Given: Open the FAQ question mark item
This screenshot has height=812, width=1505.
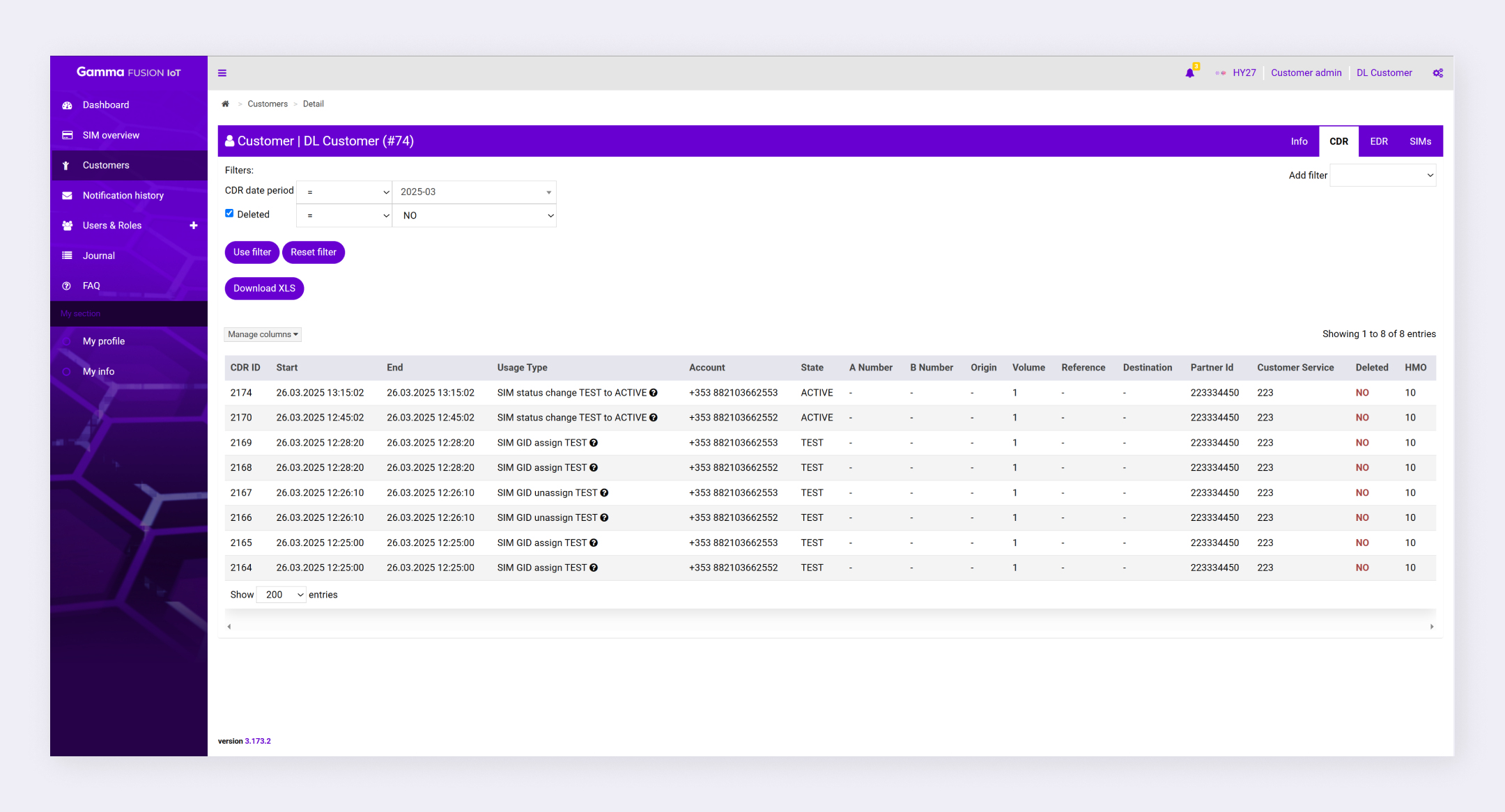Looking at the screenshot, I should [68, 286].
